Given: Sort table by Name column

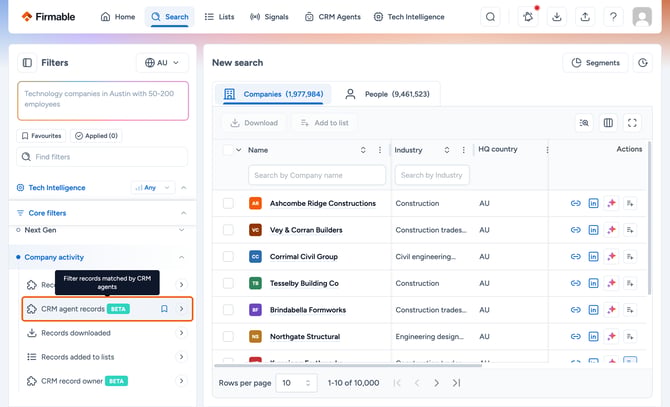Looking at the screenshot, I should point(363,150).
